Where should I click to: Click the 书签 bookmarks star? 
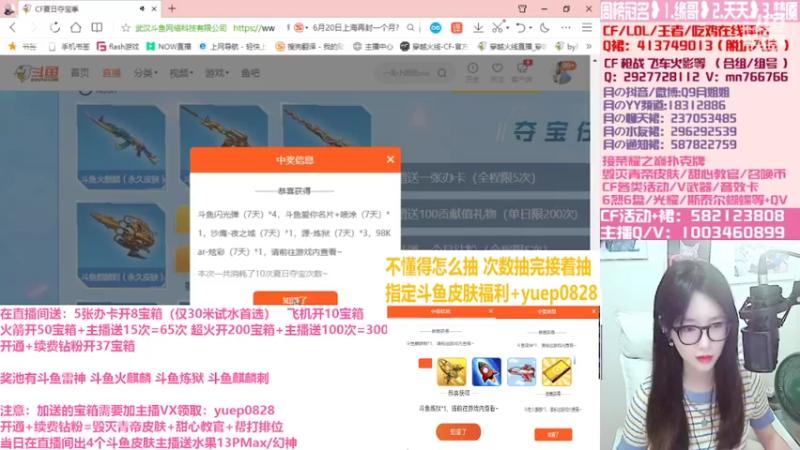point(12,46)
